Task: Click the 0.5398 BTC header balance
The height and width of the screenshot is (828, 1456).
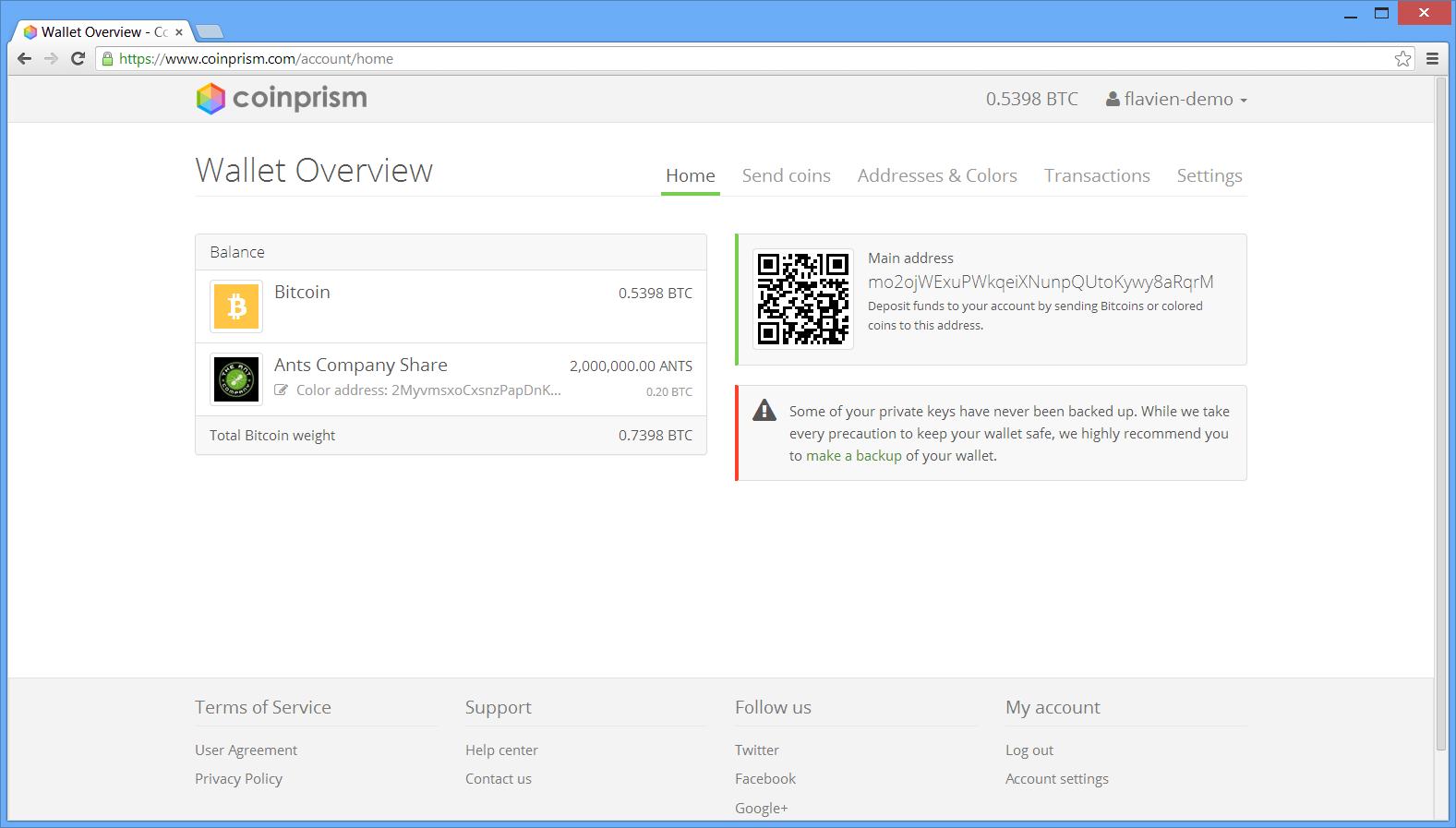Action: pos(1032,99)
